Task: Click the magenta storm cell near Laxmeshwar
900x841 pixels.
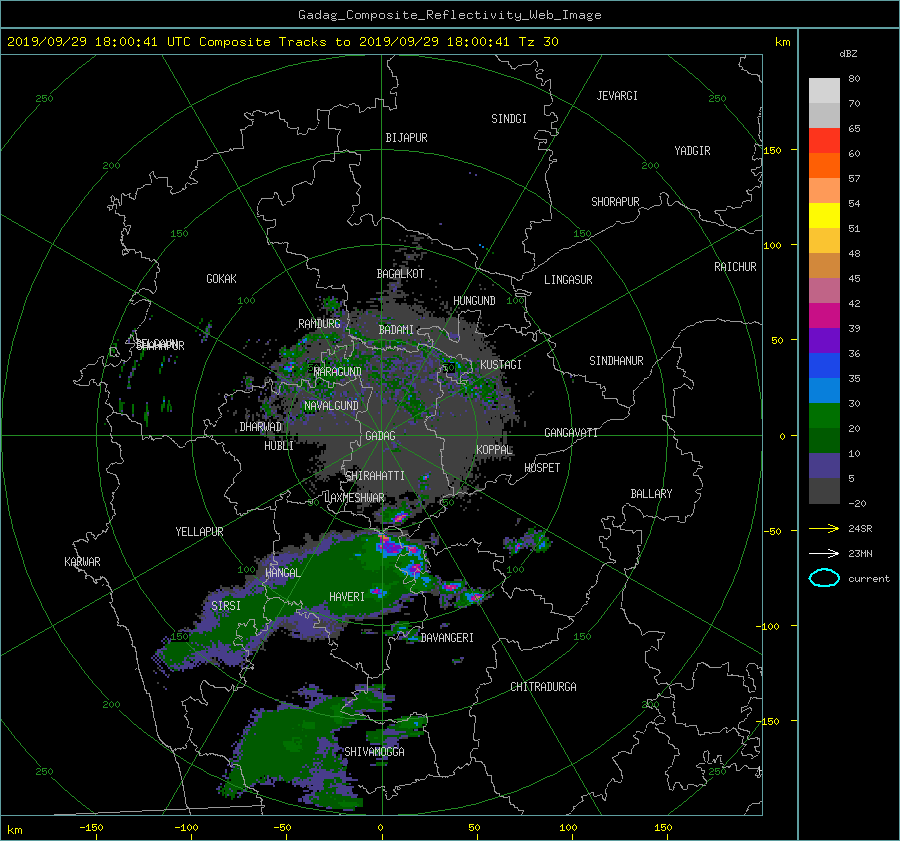Action: coord(398,517)
